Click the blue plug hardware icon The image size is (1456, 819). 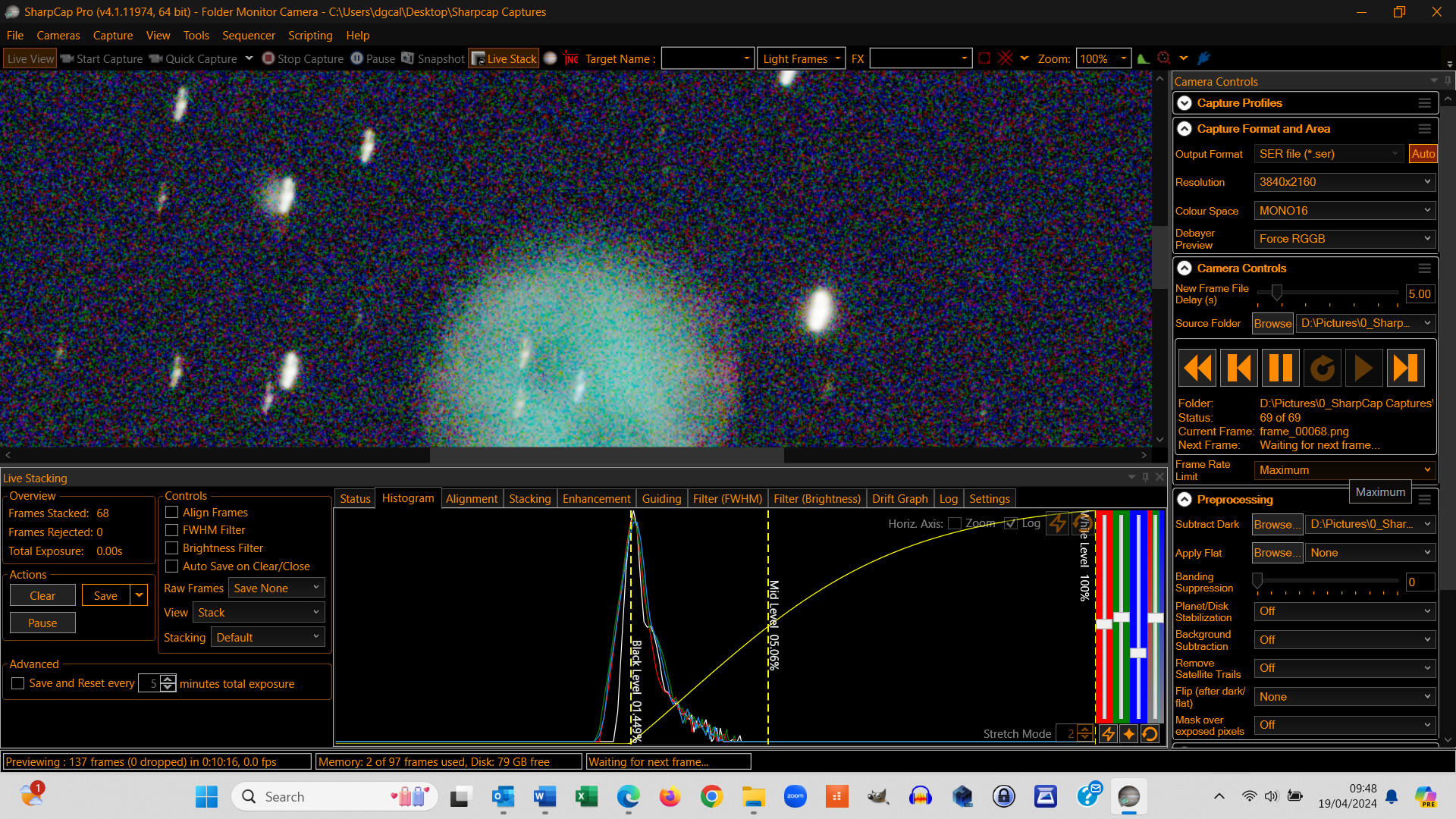coord(1204,58)
